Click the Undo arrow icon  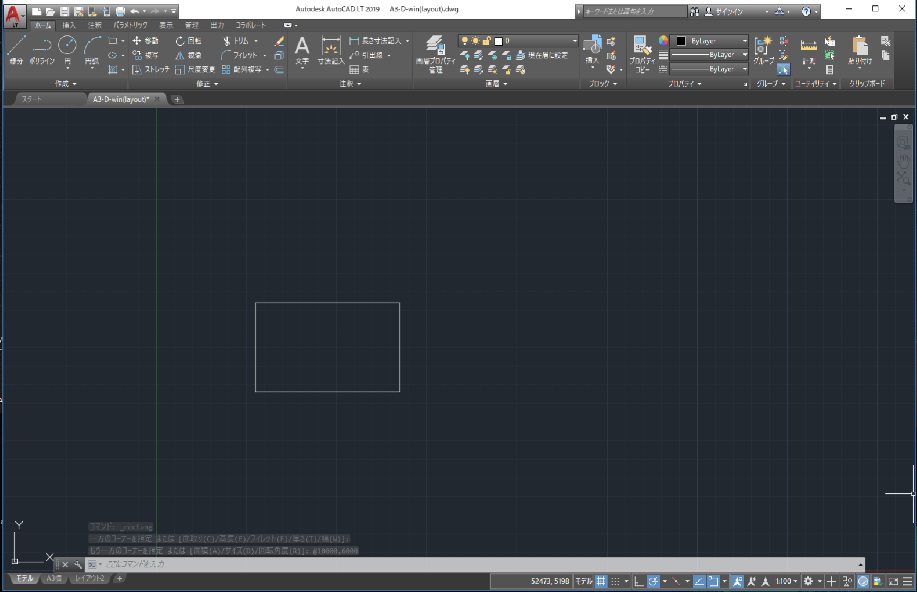pyautogui.click(x=135, y=11)
